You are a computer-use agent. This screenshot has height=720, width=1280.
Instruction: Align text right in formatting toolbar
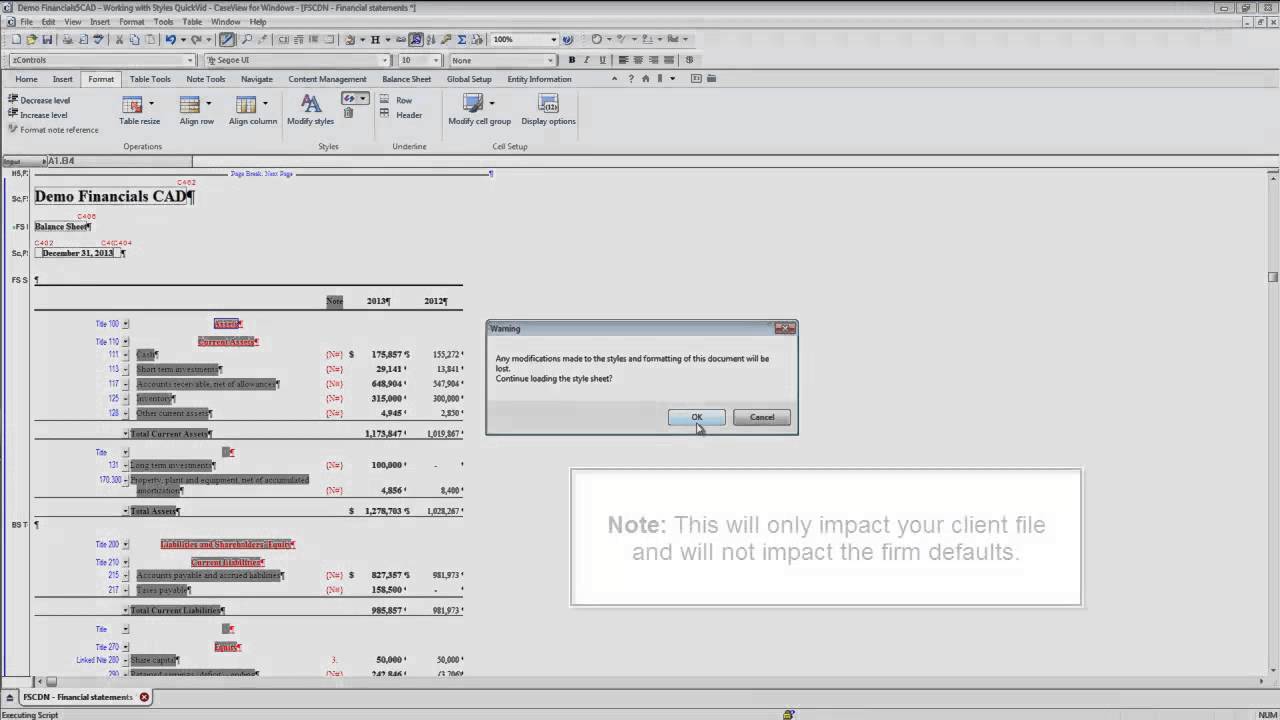click(653, 60)
